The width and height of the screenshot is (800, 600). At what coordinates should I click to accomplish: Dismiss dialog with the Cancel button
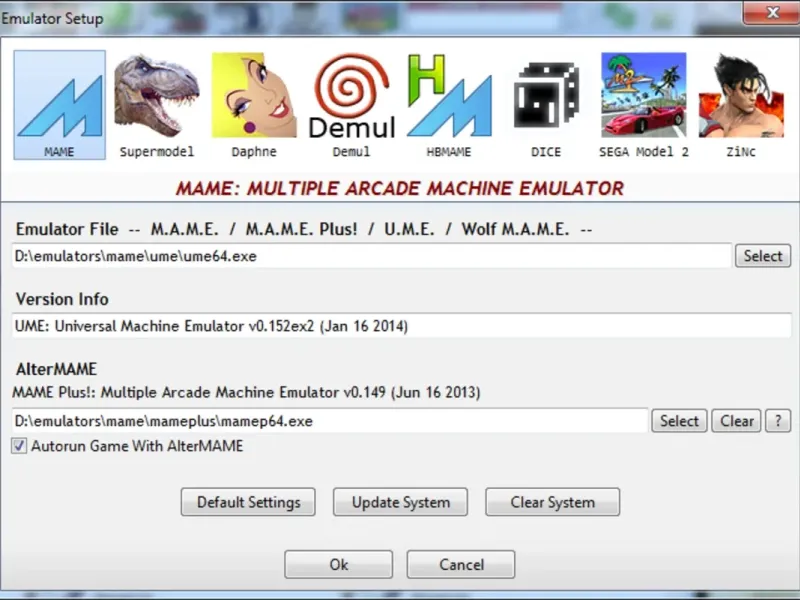point(461,564)
